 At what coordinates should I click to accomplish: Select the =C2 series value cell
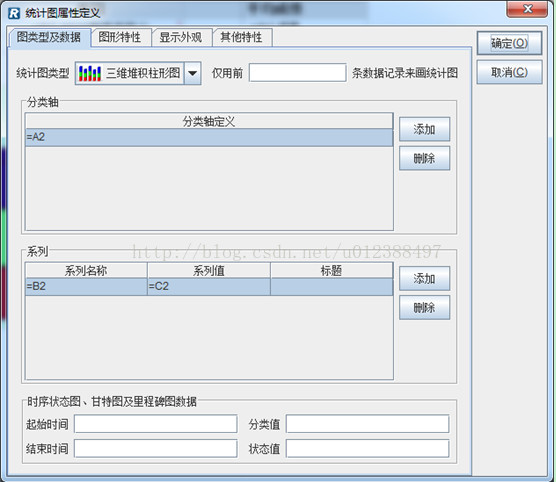coord(209,287)
